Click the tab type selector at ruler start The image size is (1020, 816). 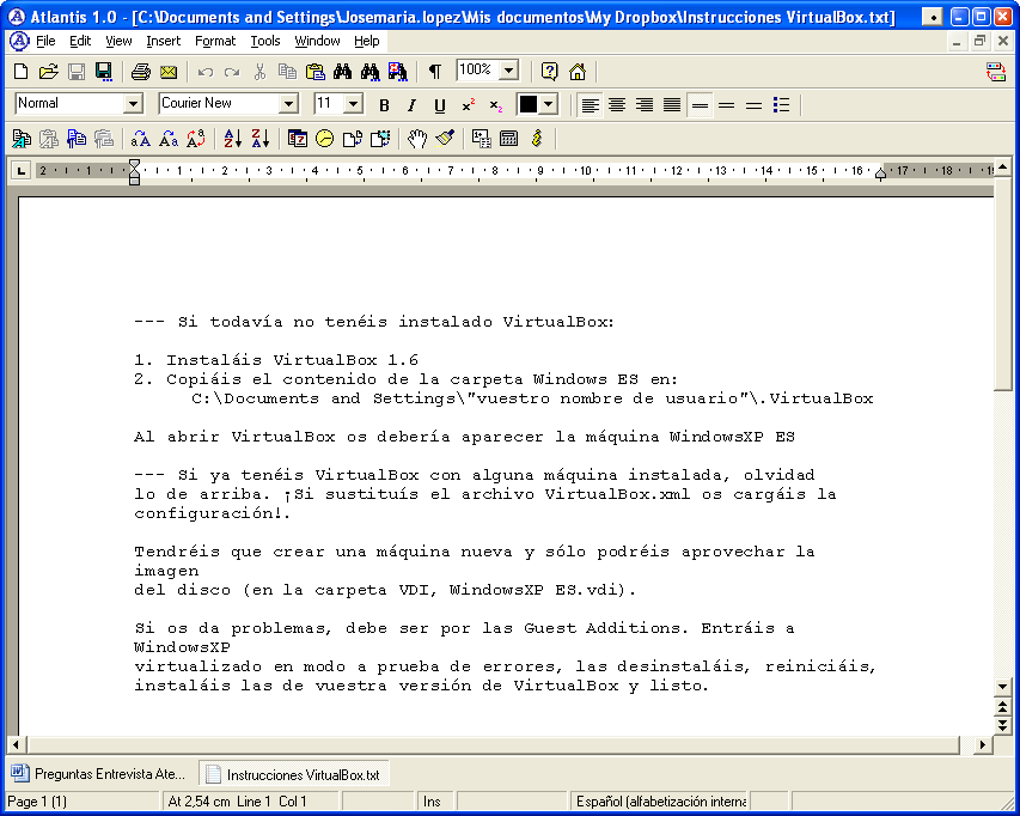(21, 171)
